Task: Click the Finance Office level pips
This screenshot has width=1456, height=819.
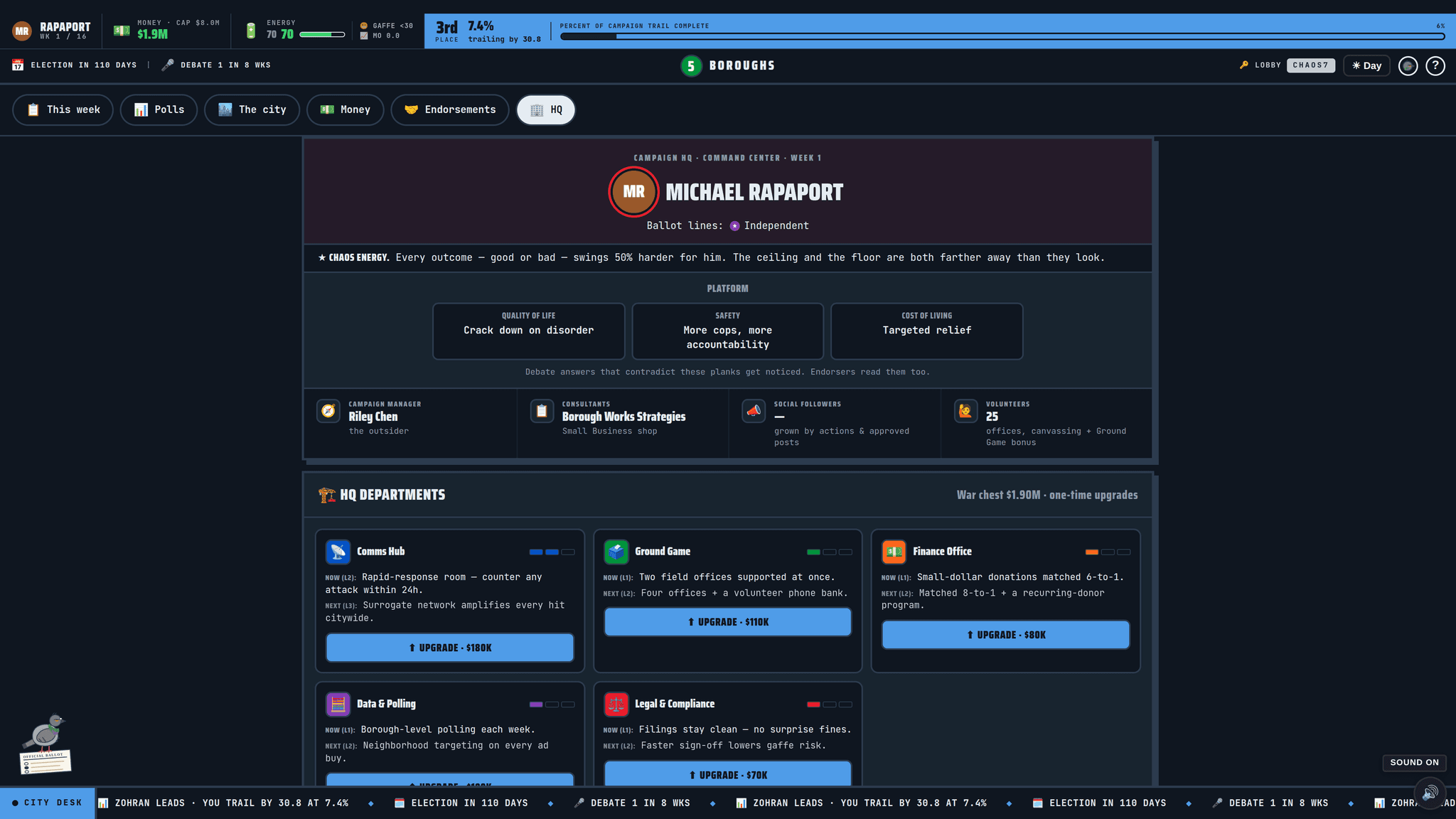Action: pyautogui.click(x=1108, y=552)
